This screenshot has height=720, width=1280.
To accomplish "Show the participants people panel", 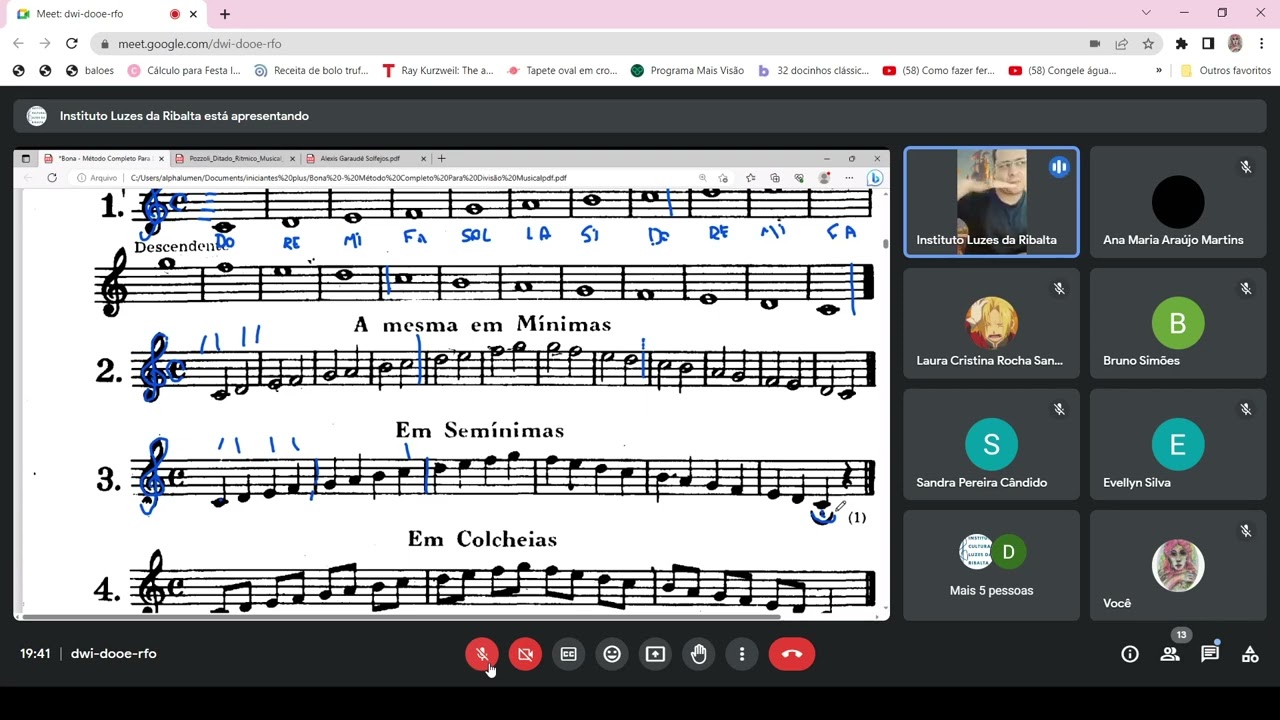I will click(x=1170, y=654).
